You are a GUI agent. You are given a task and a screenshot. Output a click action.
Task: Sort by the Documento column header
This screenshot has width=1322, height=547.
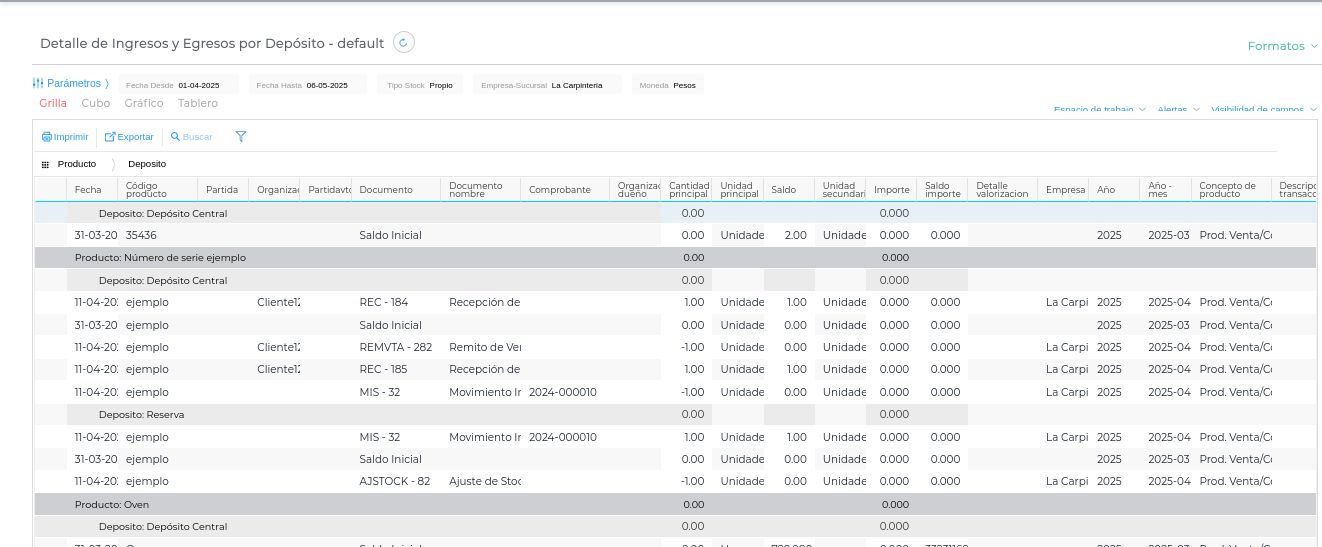[x=386, y=190]
